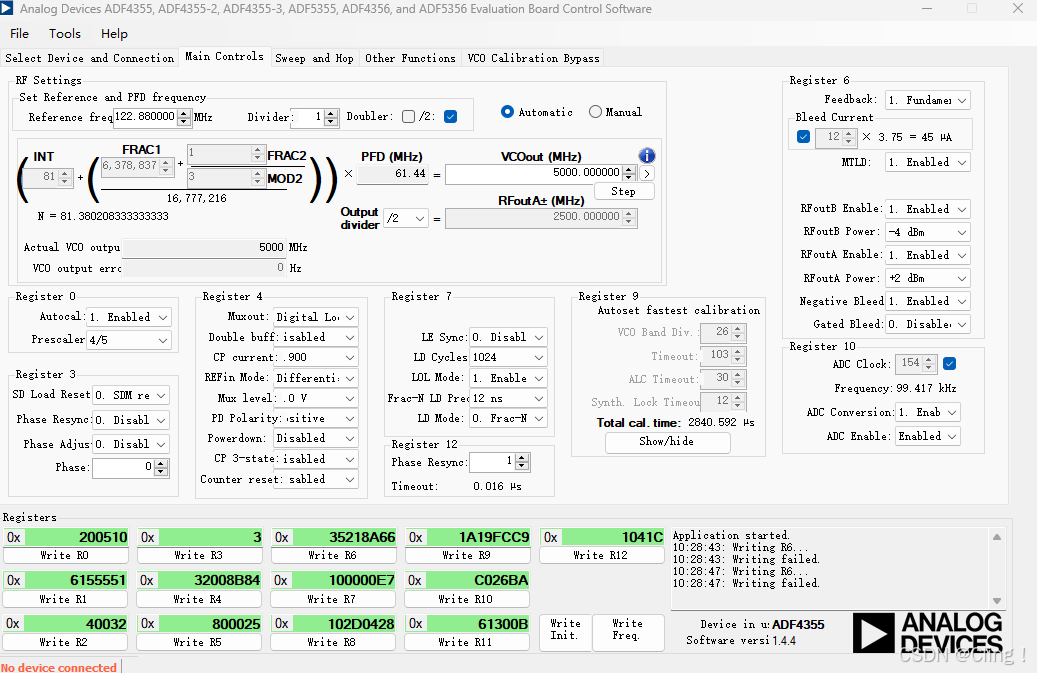Increase the Phase stepper in Register 3
This screenshot has width=1037, height=673.
[x=161, y=464]
